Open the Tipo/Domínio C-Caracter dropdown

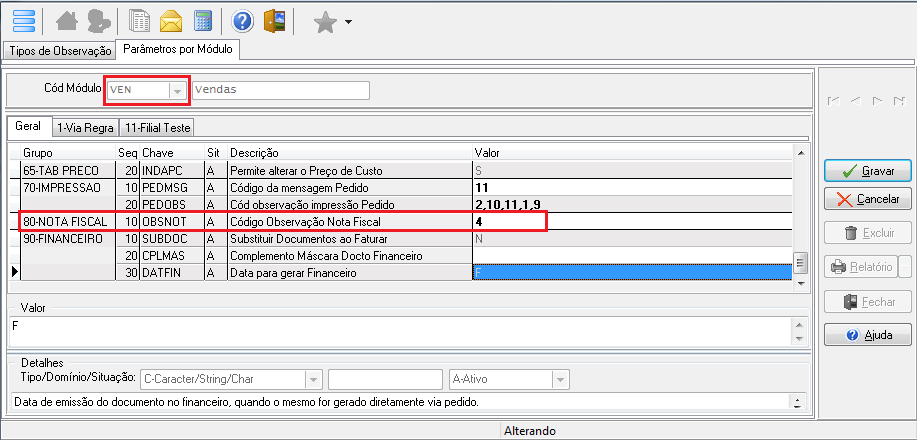tap(313, 380)
